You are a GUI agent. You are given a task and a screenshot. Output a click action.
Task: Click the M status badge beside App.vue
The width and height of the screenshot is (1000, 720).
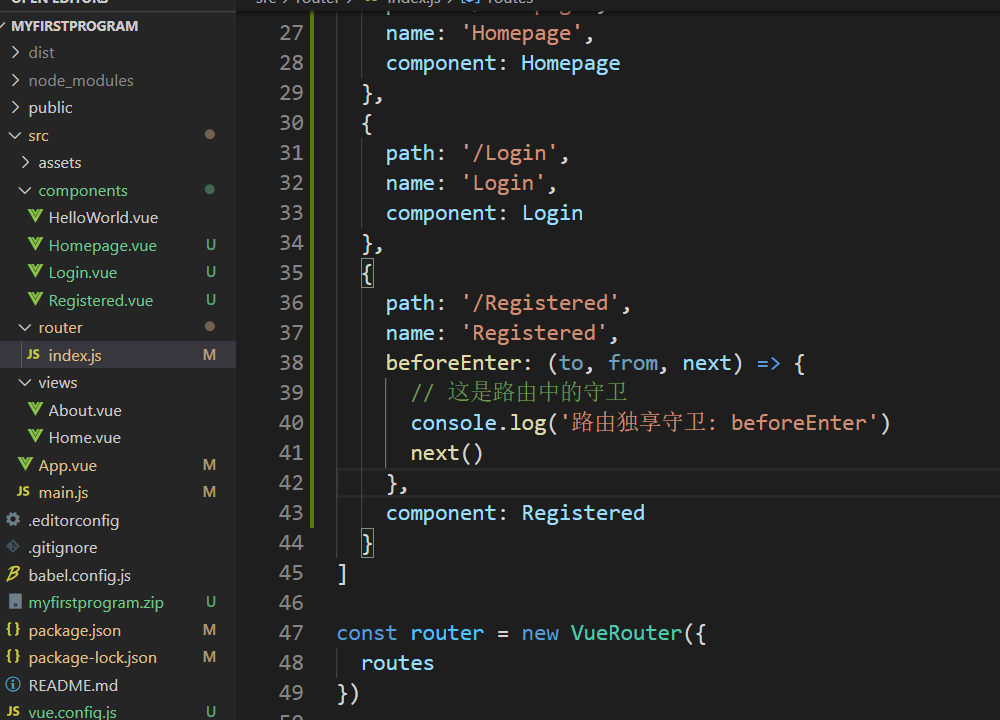pos(209,465)
